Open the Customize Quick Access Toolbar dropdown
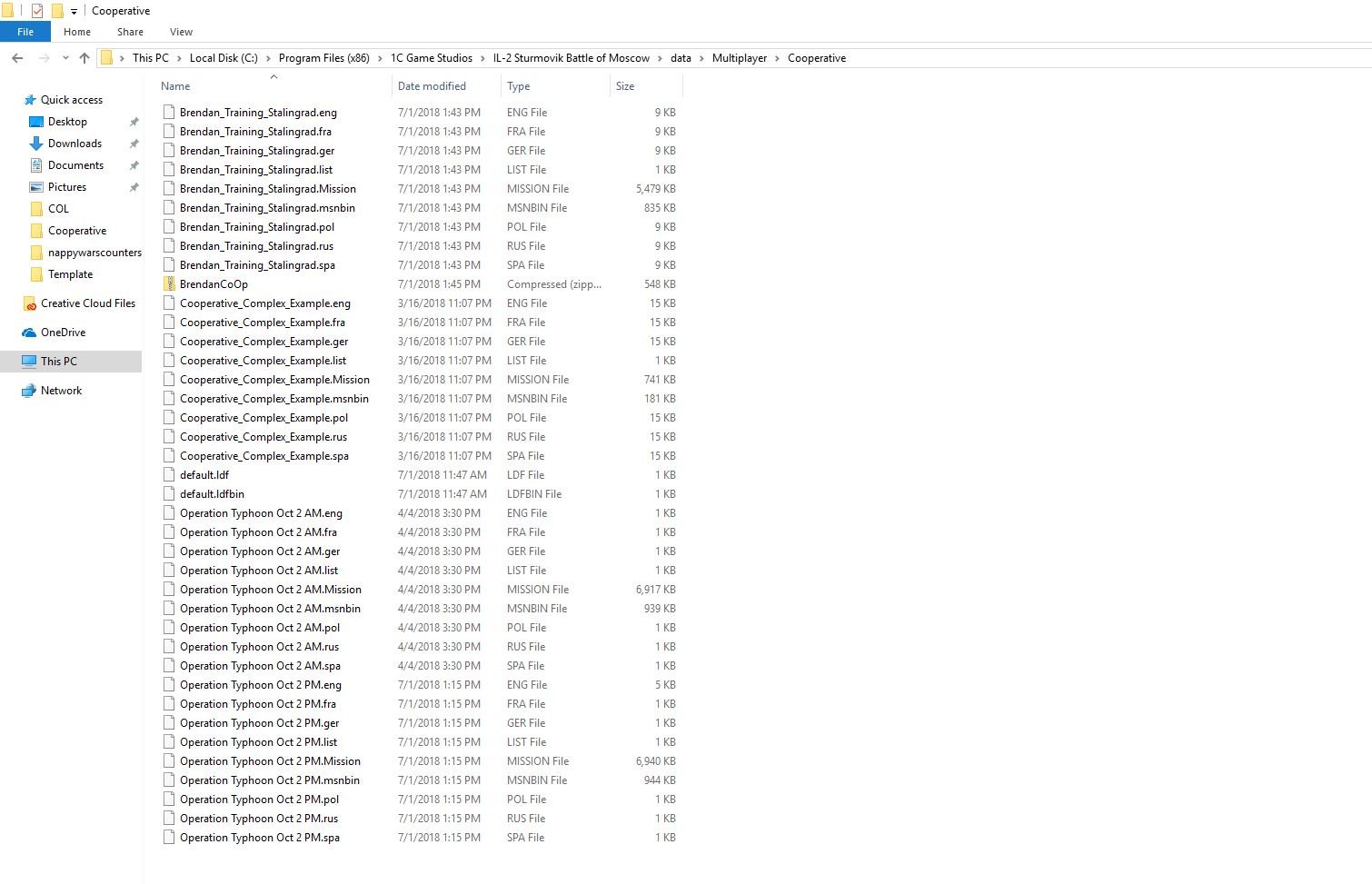 point(75,12)
